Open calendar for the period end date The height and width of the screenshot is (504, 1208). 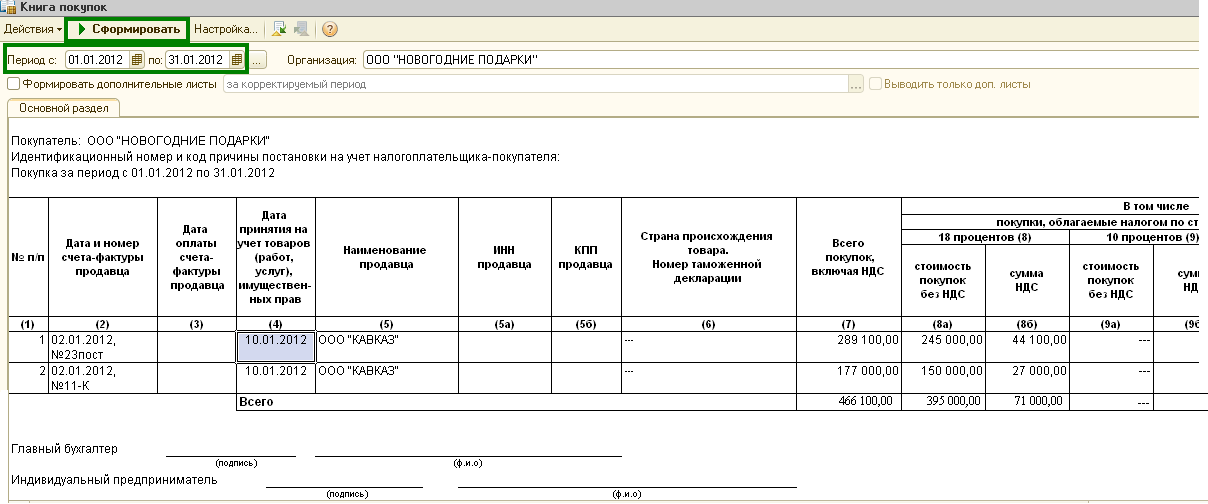[x=237, y=60]
